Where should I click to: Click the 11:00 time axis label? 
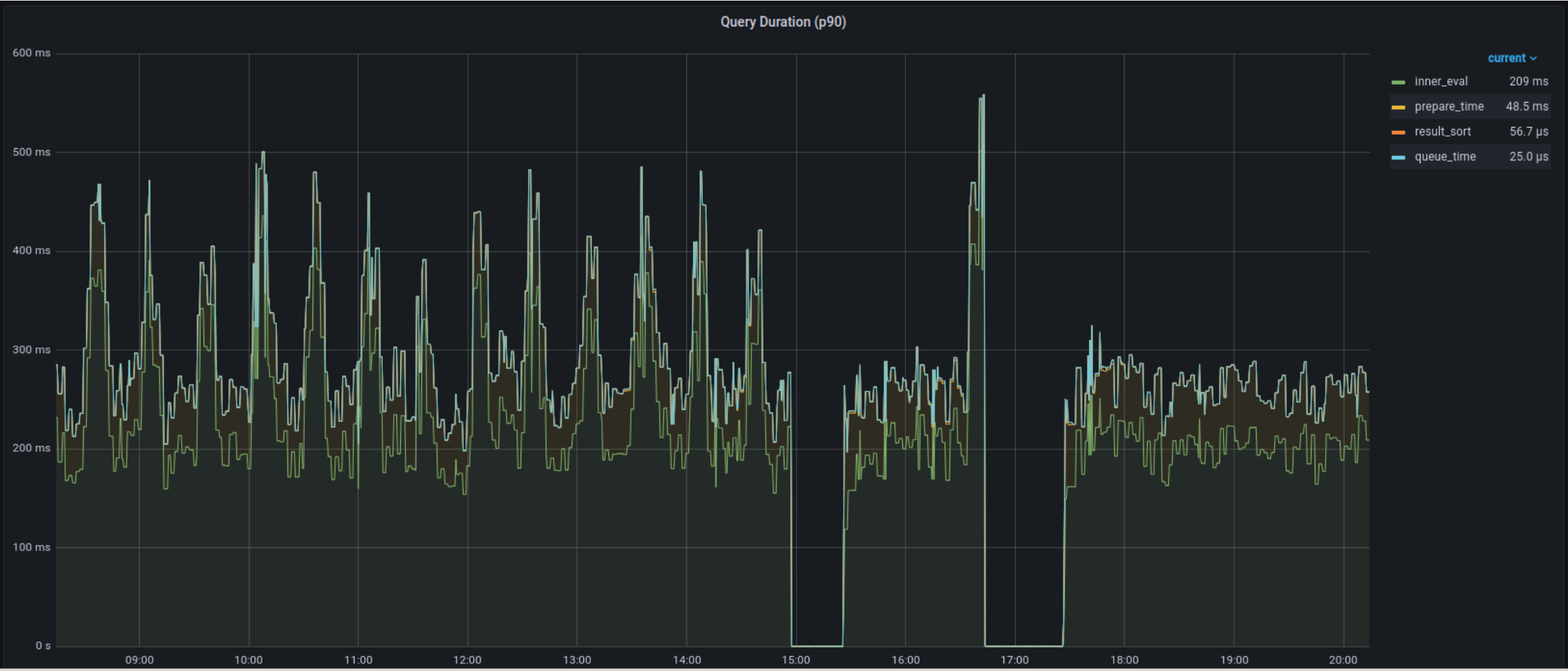click(358, 660)
